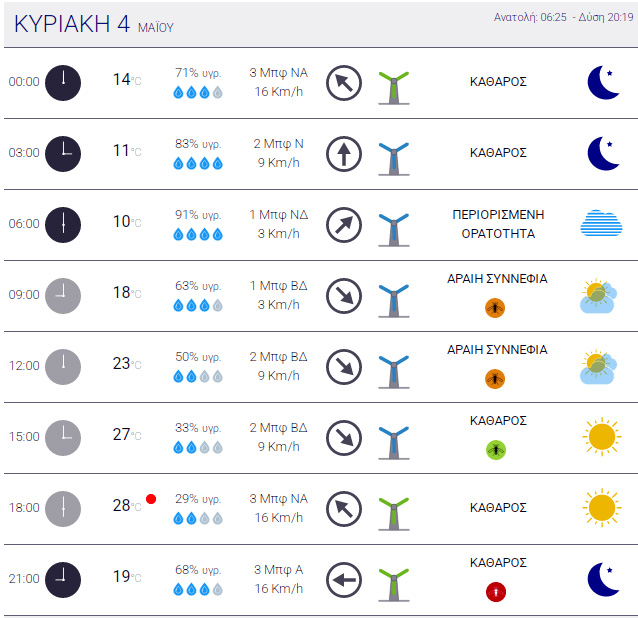Click the partly cloudy icon at 12:00
638x618 pixels.
pos(598,367)
